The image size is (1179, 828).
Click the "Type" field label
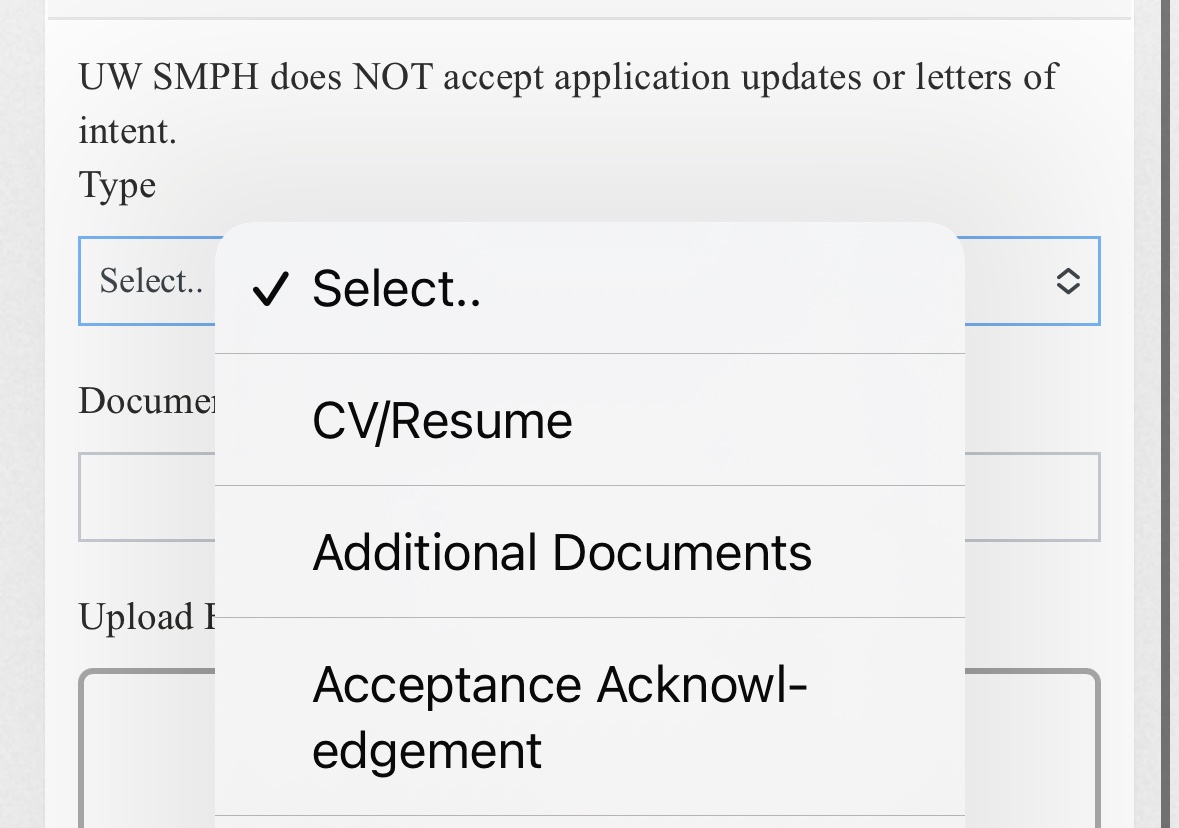pyautogui.click(x=117, y=185)
